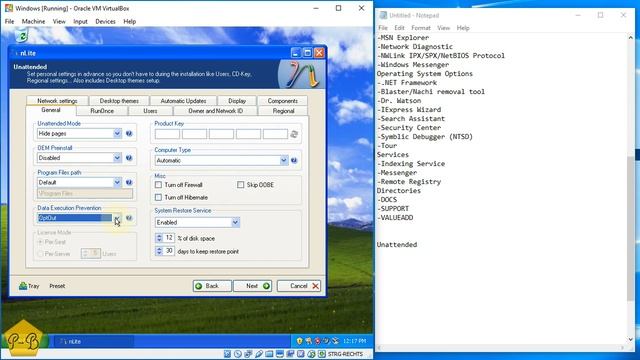This screenshot has width=640, height=360.
Task: Click the VirtualBox shared folders indicator
Action: [269, 354]
